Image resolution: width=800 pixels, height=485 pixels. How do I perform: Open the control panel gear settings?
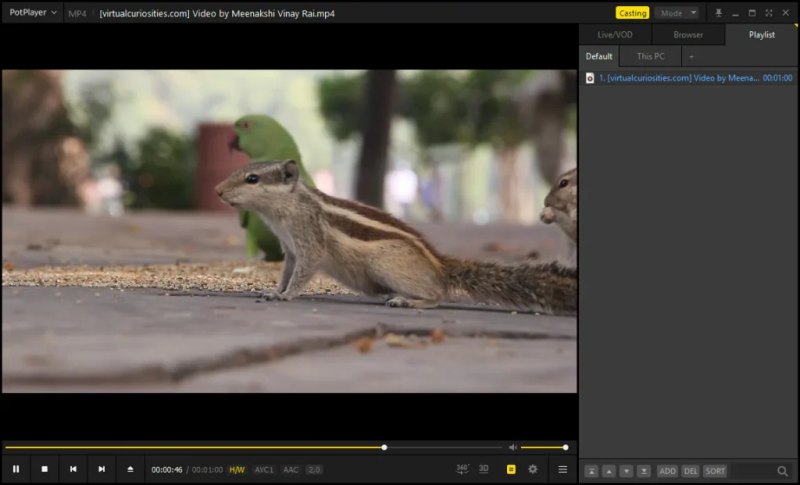pos(533,469)
